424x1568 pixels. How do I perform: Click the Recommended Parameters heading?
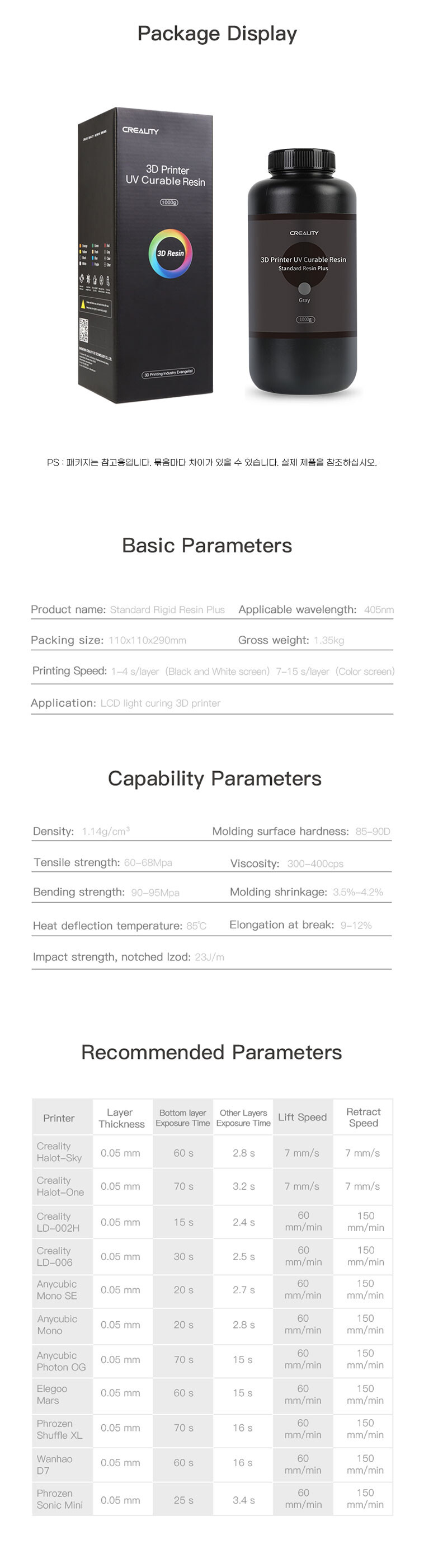click(211, 1053)
